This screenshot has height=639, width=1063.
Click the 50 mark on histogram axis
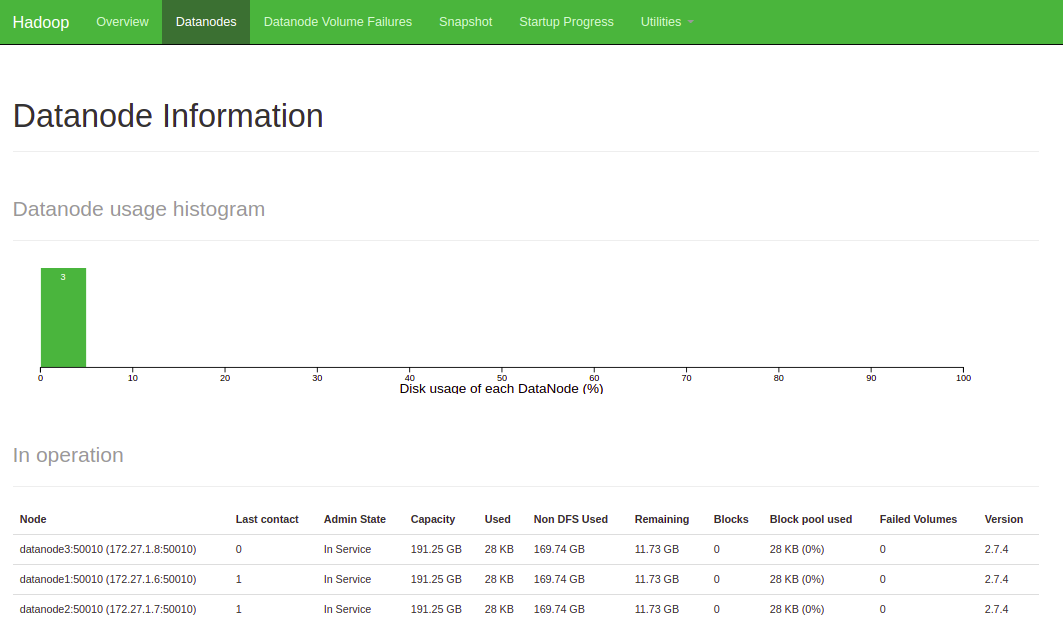tap(502, 377)
